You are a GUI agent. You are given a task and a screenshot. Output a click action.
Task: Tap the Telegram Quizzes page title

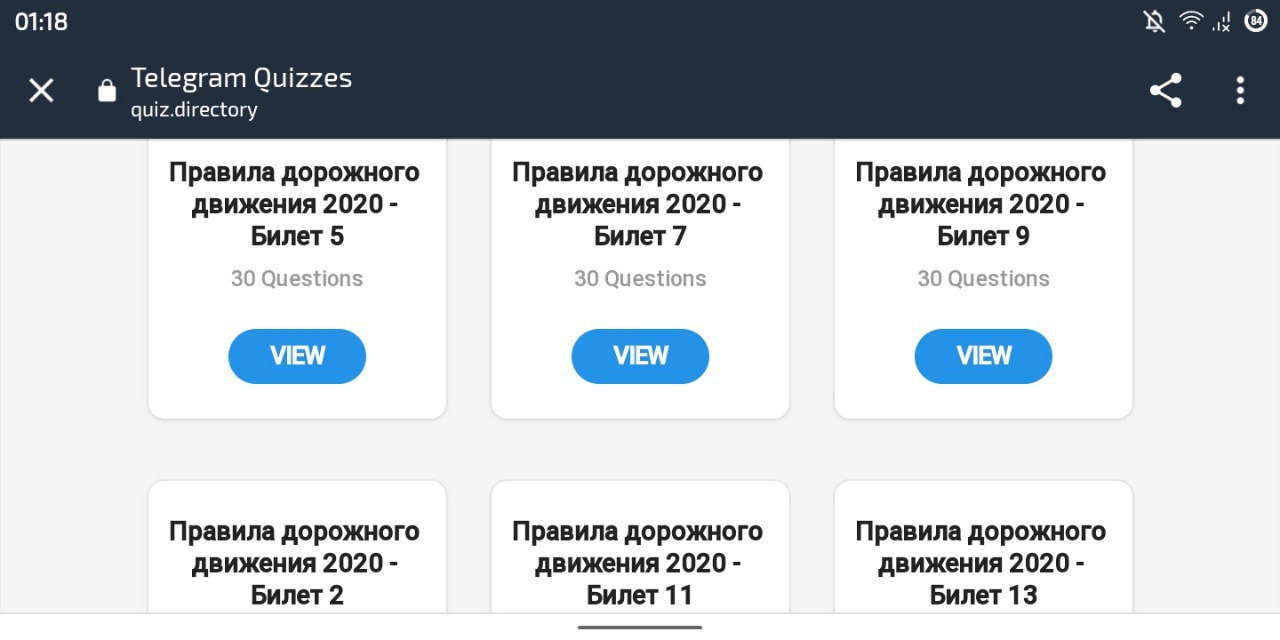coord(241,78)
